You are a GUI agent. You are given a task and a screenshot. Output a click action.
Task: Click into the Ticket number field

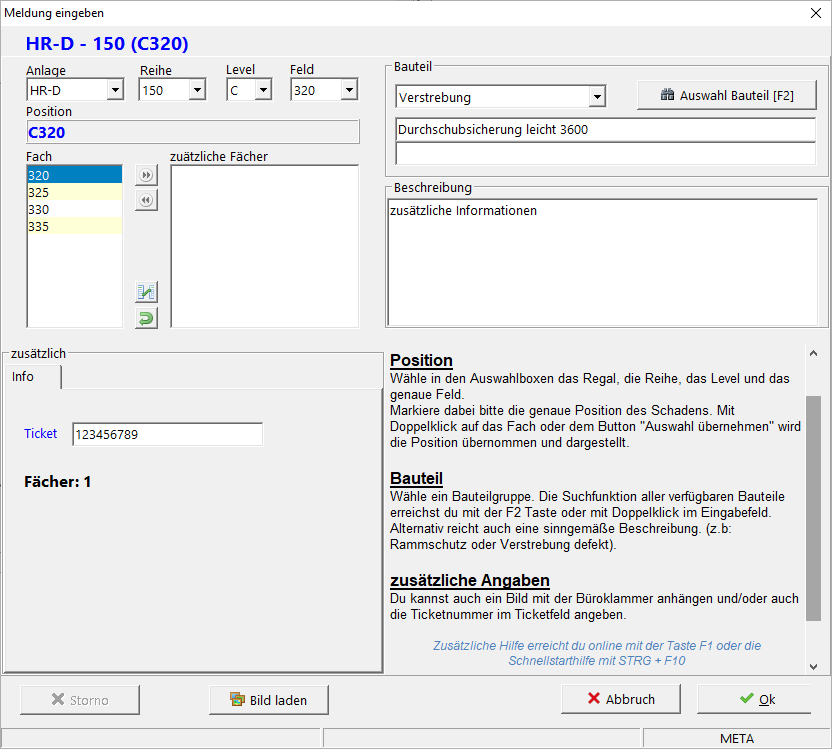[x=167, y=434]
